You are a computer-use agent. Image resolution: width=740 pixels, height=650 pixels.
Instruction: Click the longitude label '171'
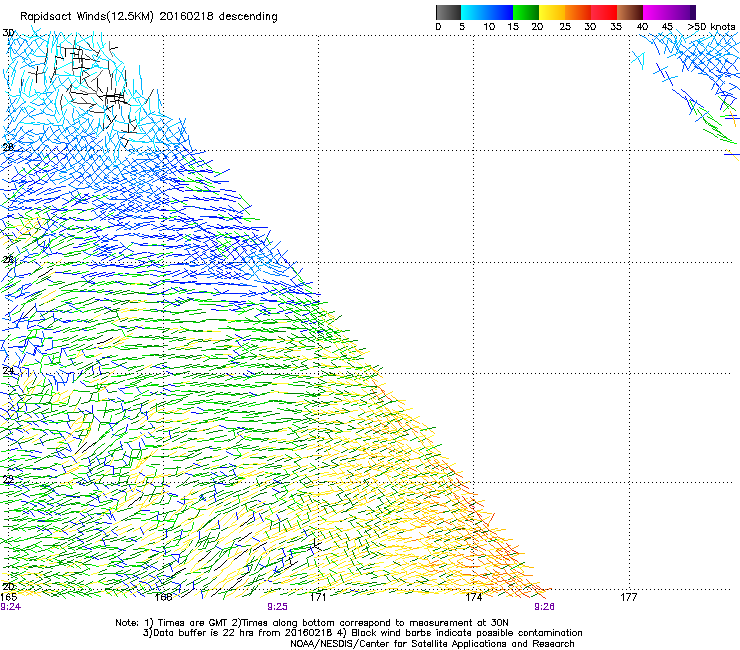click(318, 597)
